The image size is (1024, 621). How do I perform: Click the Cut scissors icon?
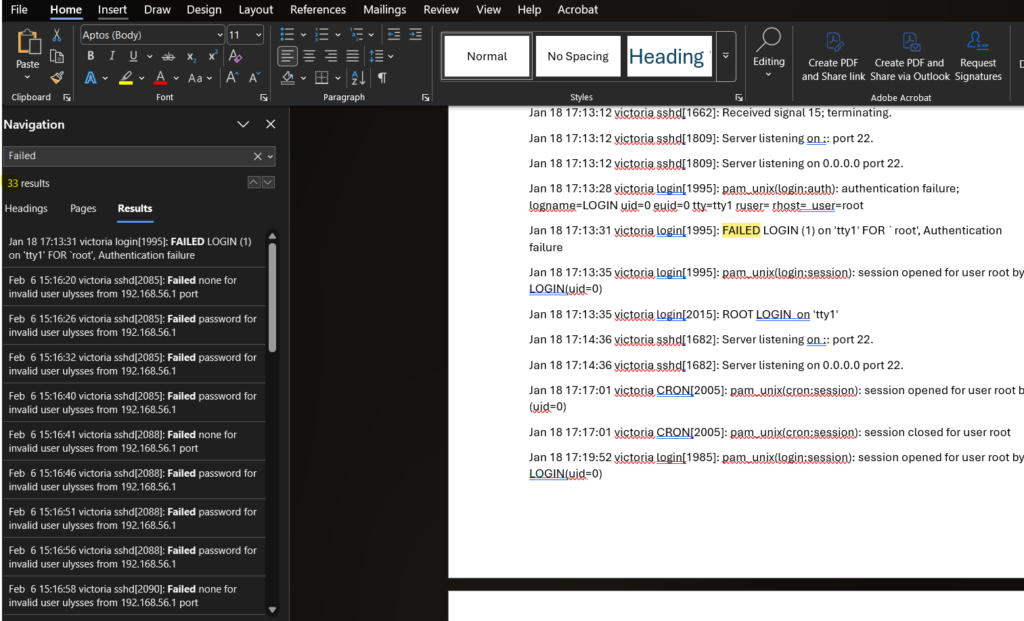(x=57, y=35)
